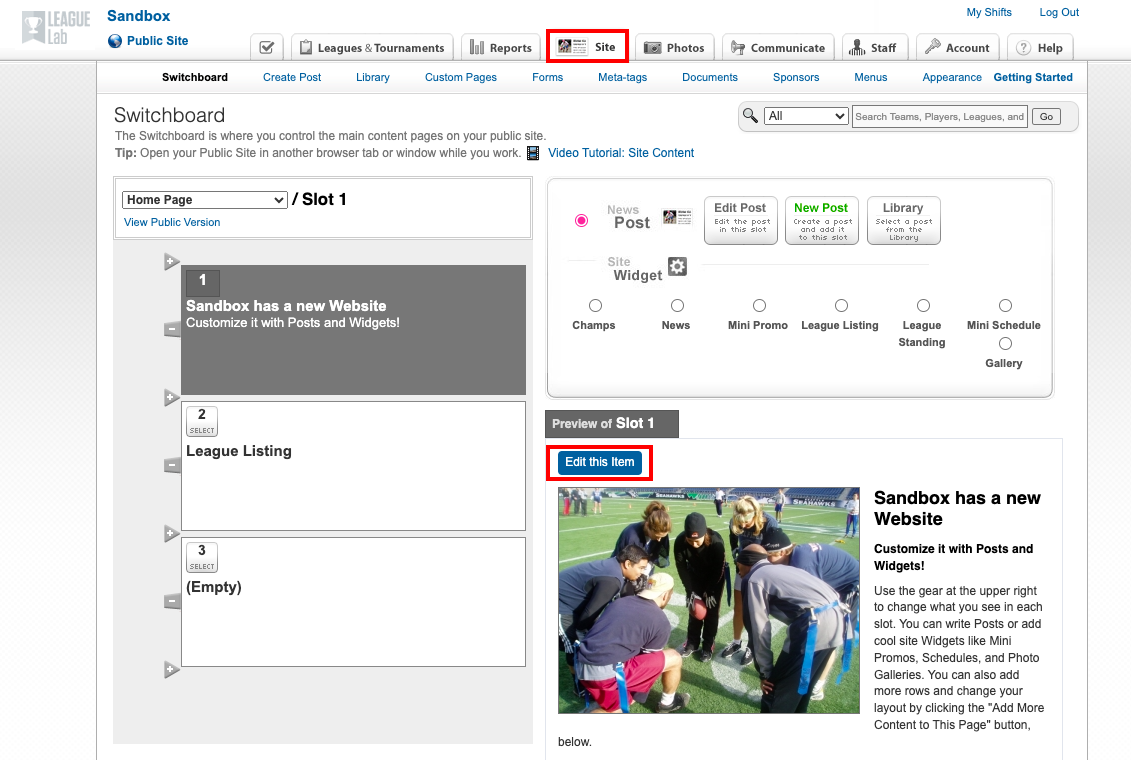Click the plus arrow between slots 2 and 3
The image size is (1131, 760).
click(x=171, y=534)
